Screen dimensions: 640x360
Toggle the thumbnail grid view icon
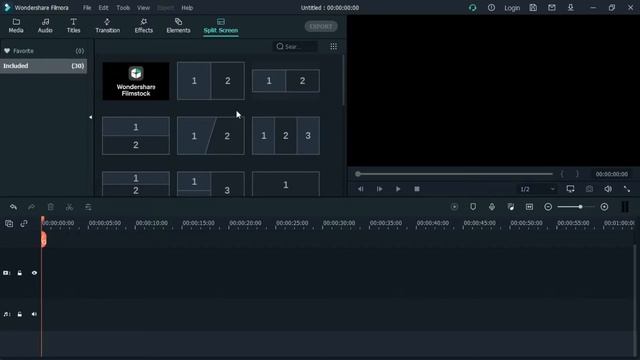coord(333,47)
